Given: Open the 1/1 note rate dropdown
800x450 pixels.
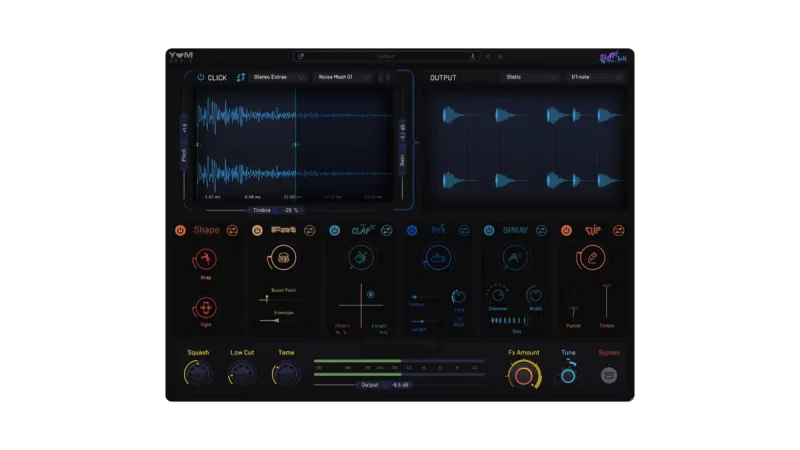Looking at the screenshot, I should (594, 77).
